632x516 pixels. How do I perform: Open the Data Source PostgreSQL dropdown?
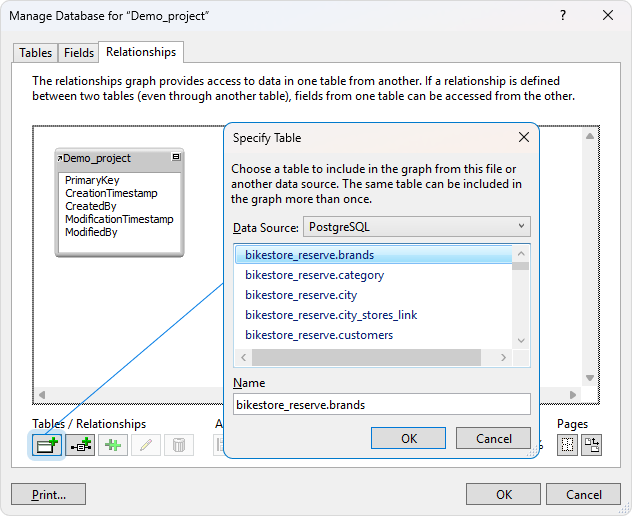click(417, 227)
